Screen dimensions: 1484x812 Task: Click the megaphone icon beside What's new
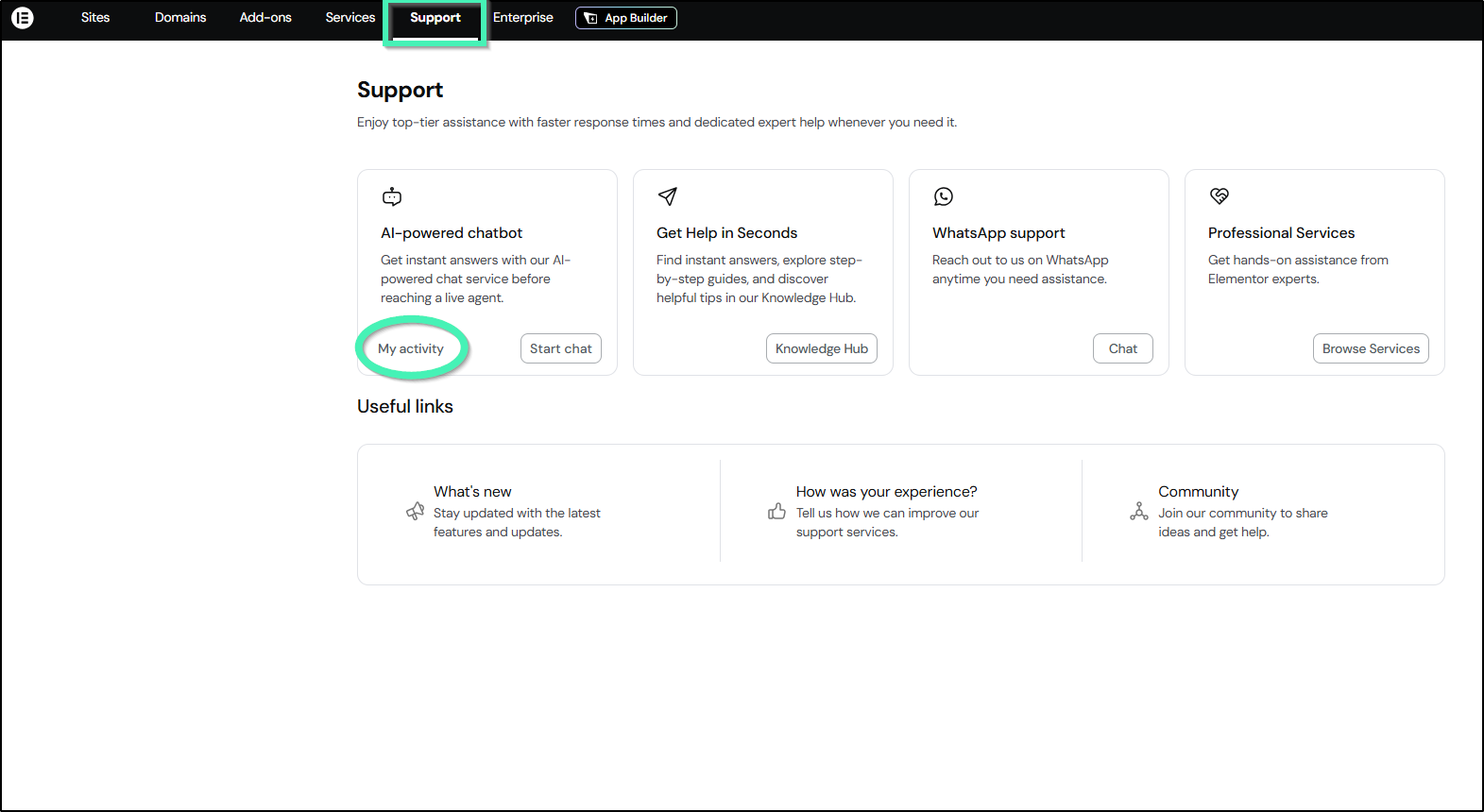[x=416, y=511]
